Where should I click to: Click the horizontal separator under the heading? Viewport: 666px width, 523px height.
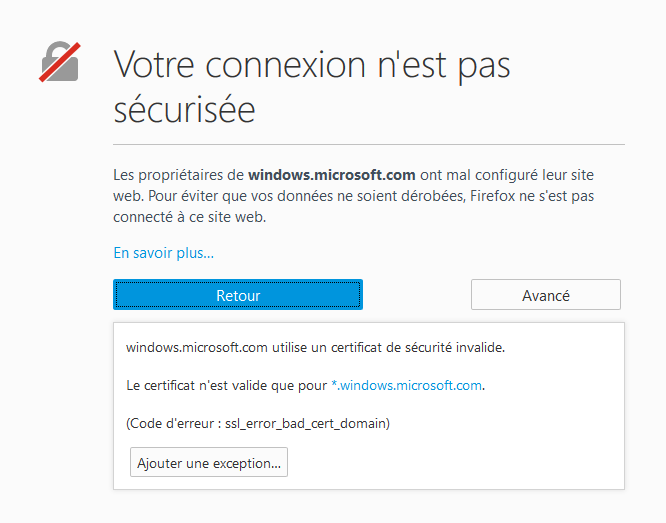[369, 145]
